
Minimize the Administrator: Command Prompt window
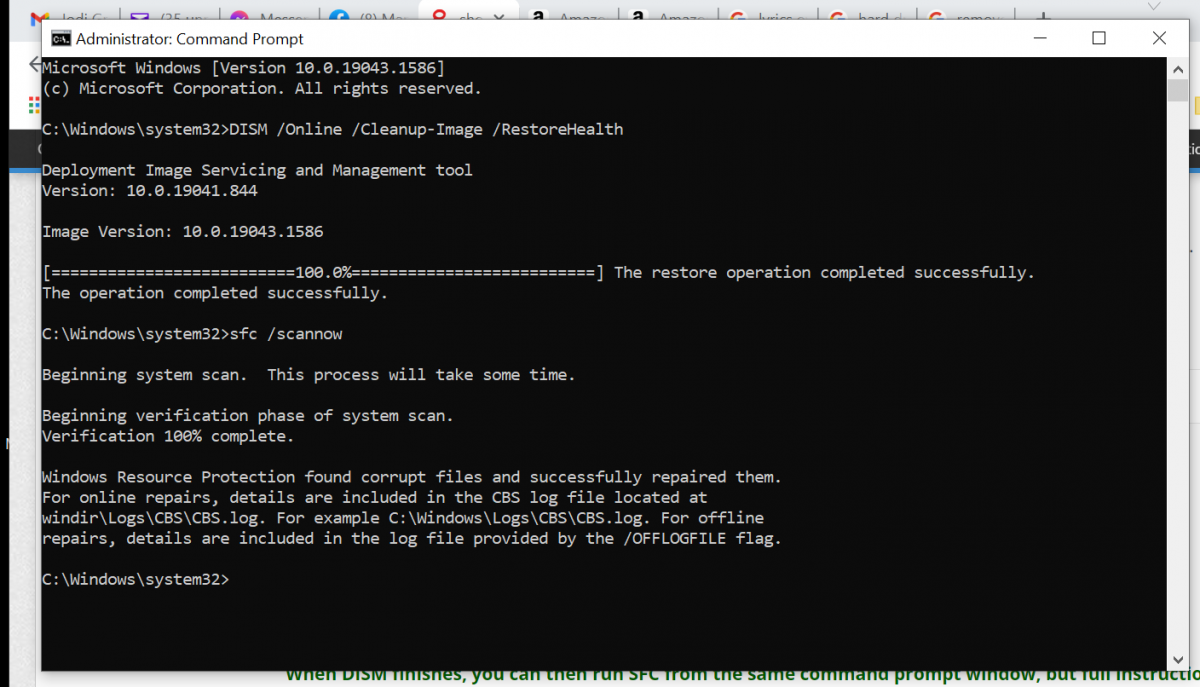(x=1039, y=39)
